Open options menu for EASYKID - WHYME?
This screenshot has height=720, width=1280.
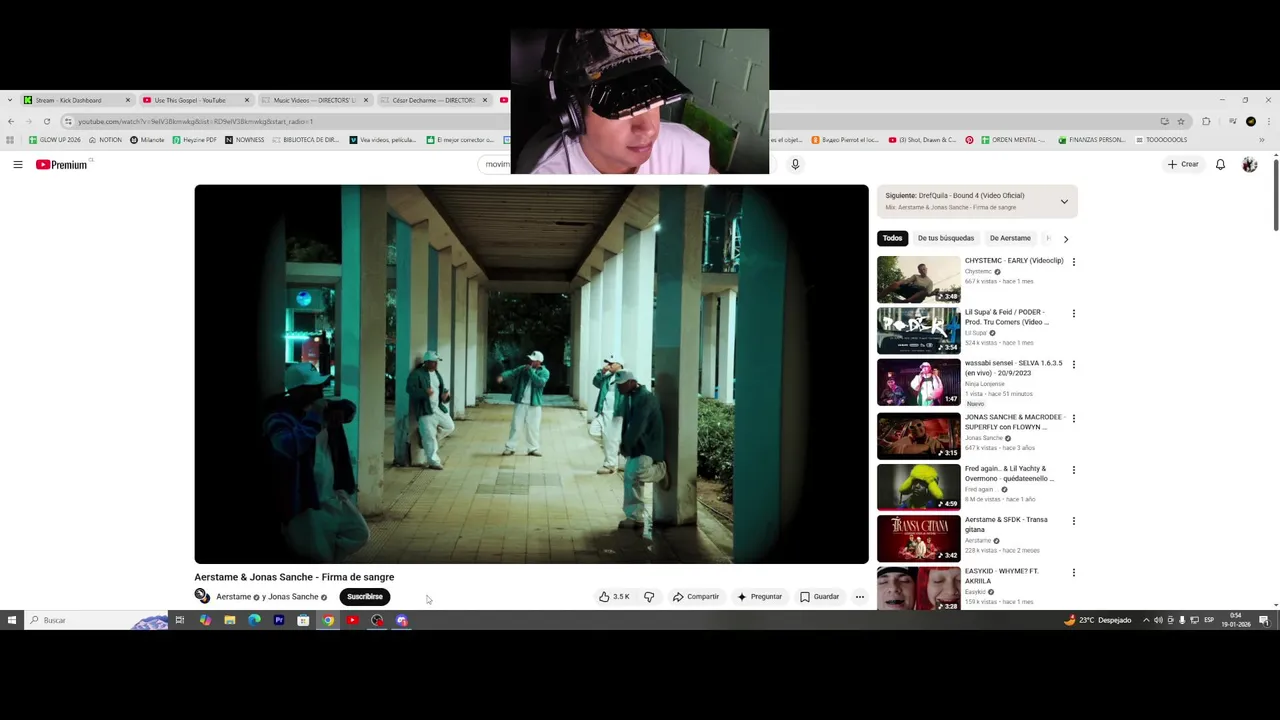point(1074,573)
